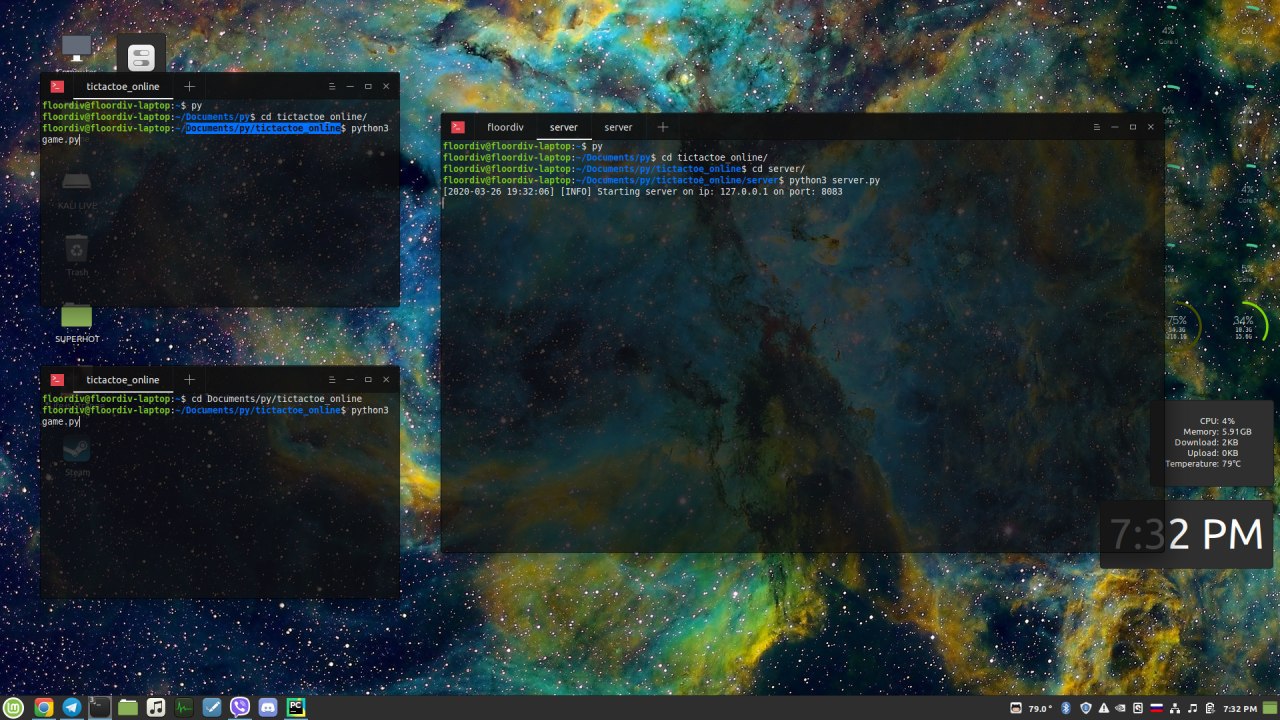1280x720 pixels.
Task: Select the tictactoe_online tab in lower-left terminal
Action: pos(122,379)
